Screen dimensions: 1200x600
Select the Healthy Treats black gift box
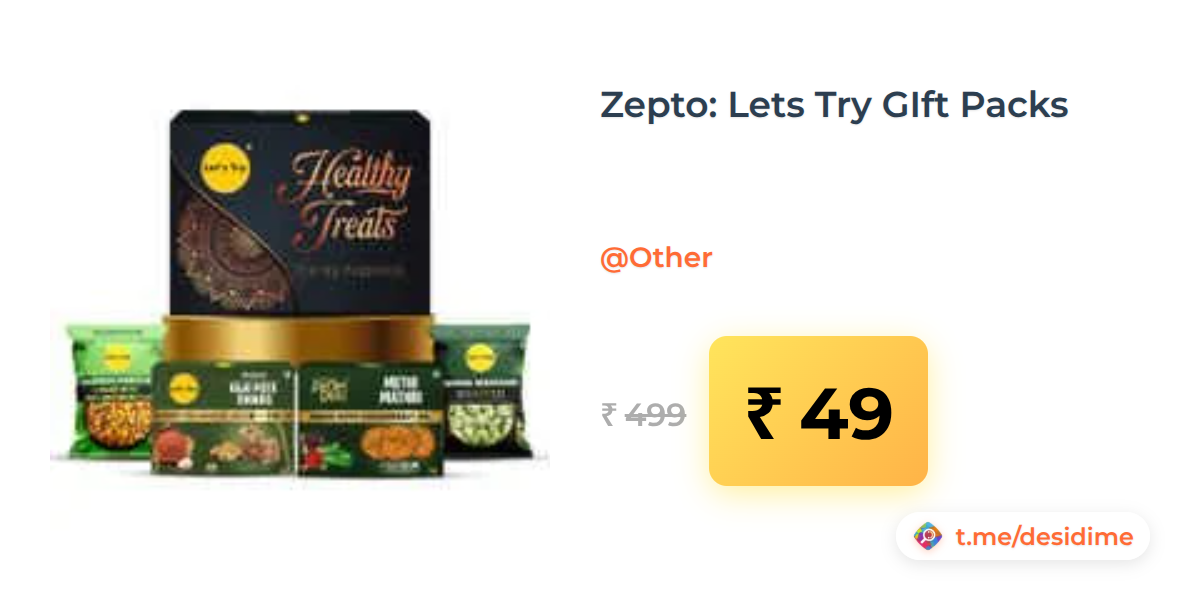tap(301, 213)
